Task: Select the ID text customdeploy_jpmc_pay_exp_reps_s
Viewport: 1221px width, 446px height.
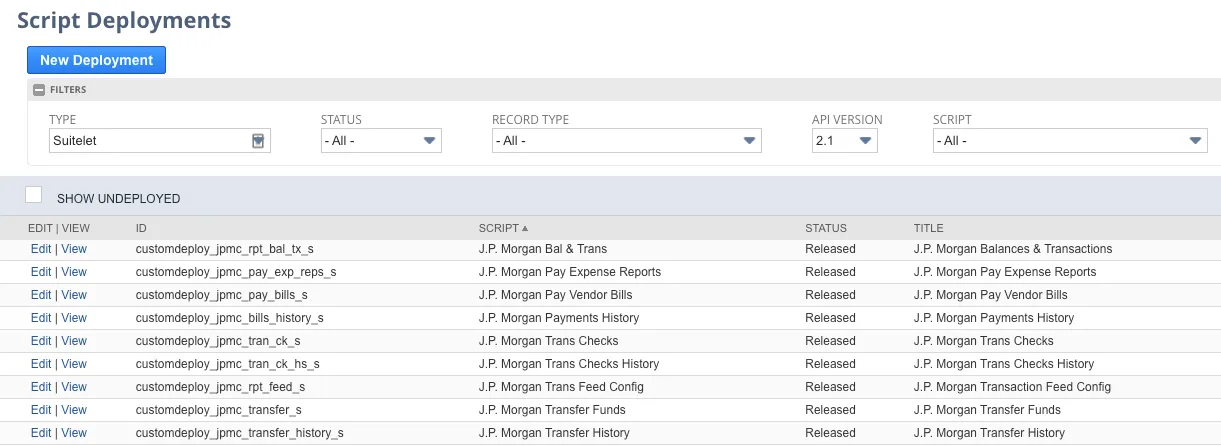Action: click(x=236, y=272)
